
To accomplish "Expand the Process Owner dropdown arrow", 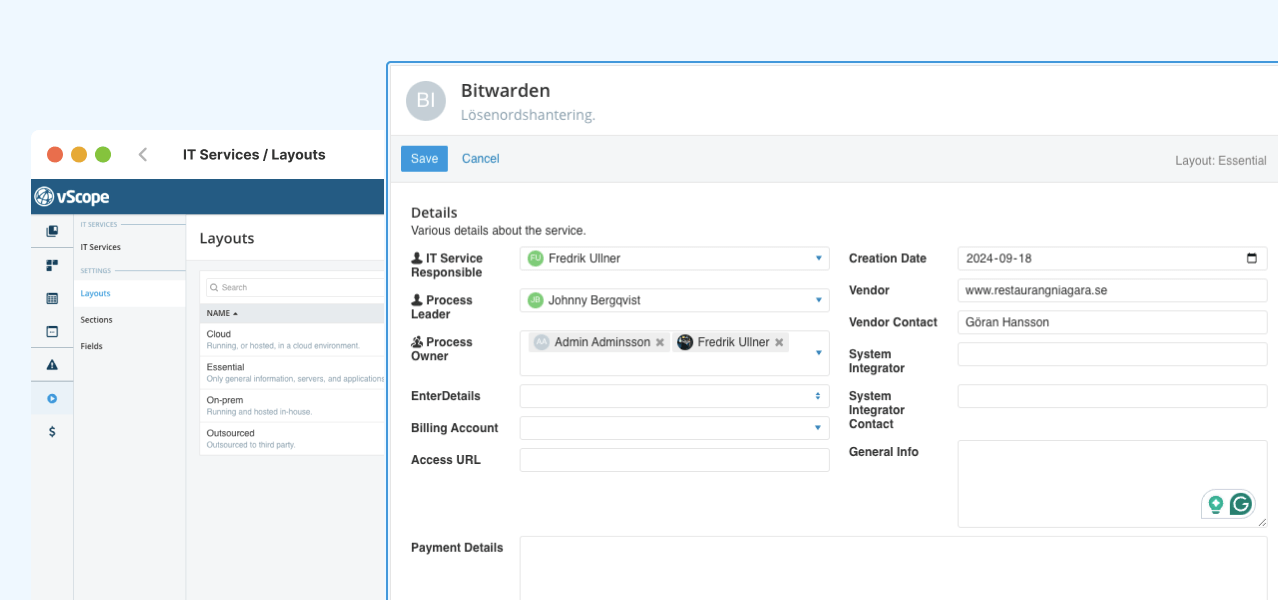I will point(819,353).
